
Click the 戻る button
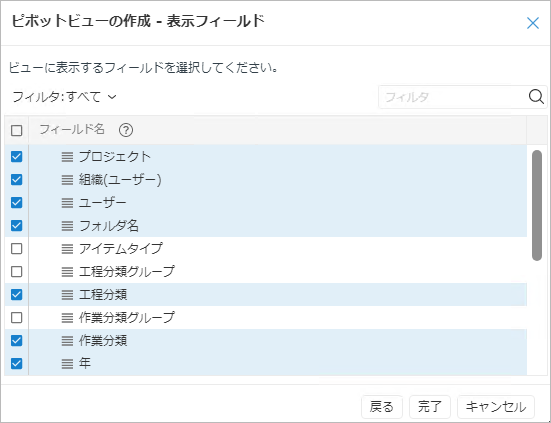pyautogui.click(x=382, y=407)
